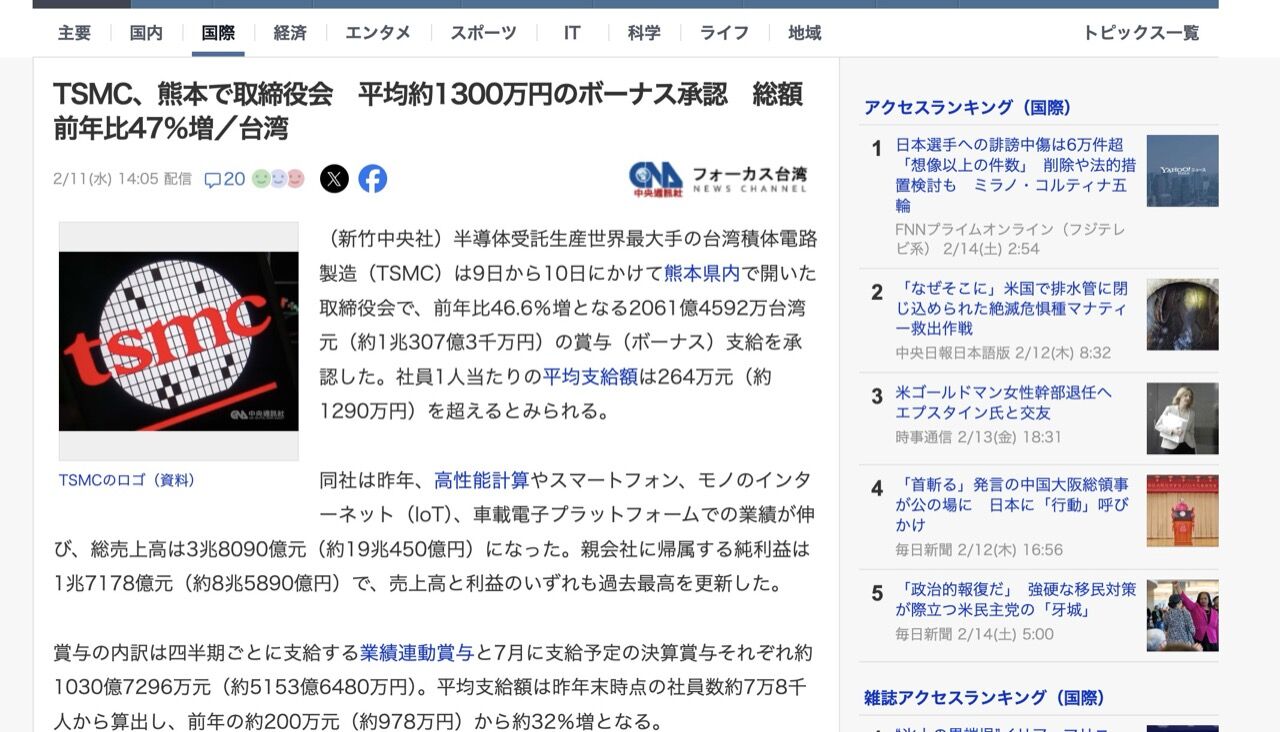This screenshot has height=732, width=1280.
Task: Open the 「首斬る」発言 ranking story
Action: [1012, 505]
